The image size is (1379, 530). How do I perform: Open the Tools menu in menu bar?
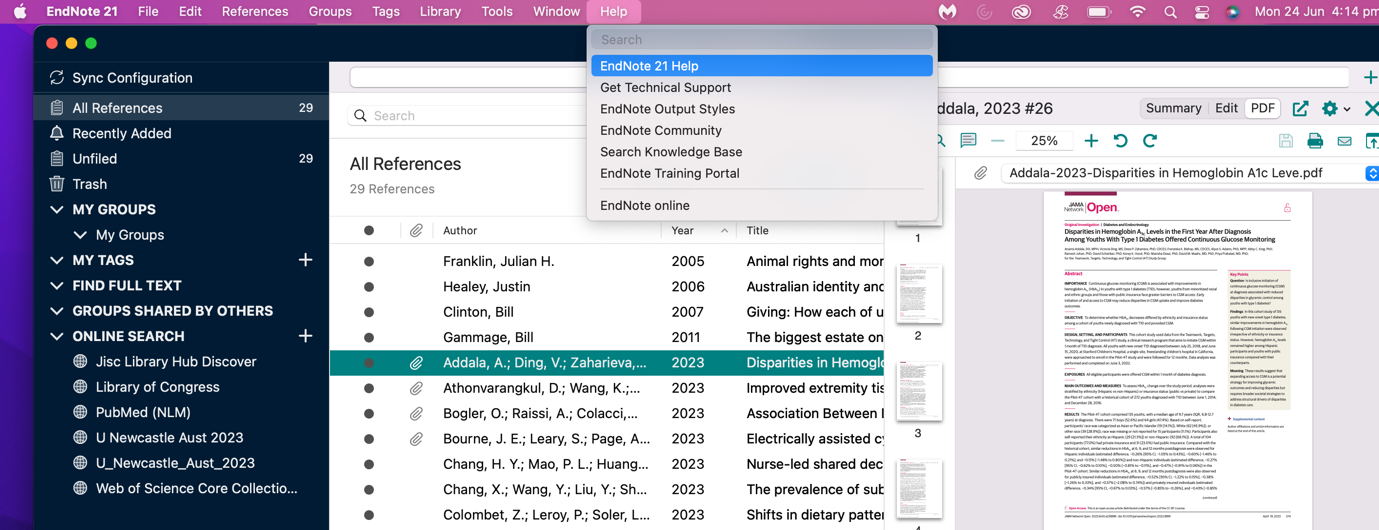[497, 12]
